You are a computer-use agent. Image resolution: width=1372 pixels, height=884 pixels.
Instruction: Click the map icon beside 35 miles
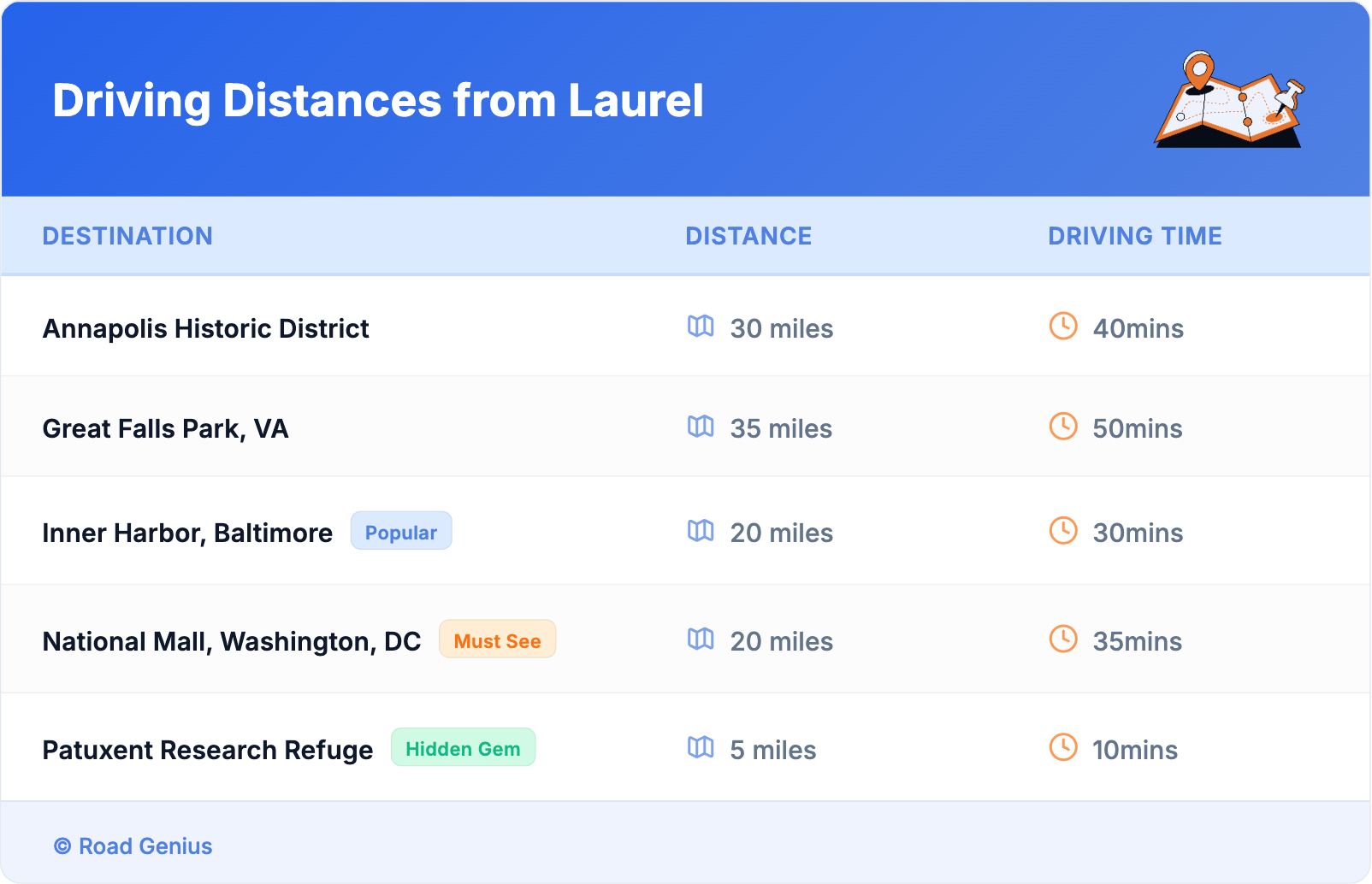tap(701, 427)
